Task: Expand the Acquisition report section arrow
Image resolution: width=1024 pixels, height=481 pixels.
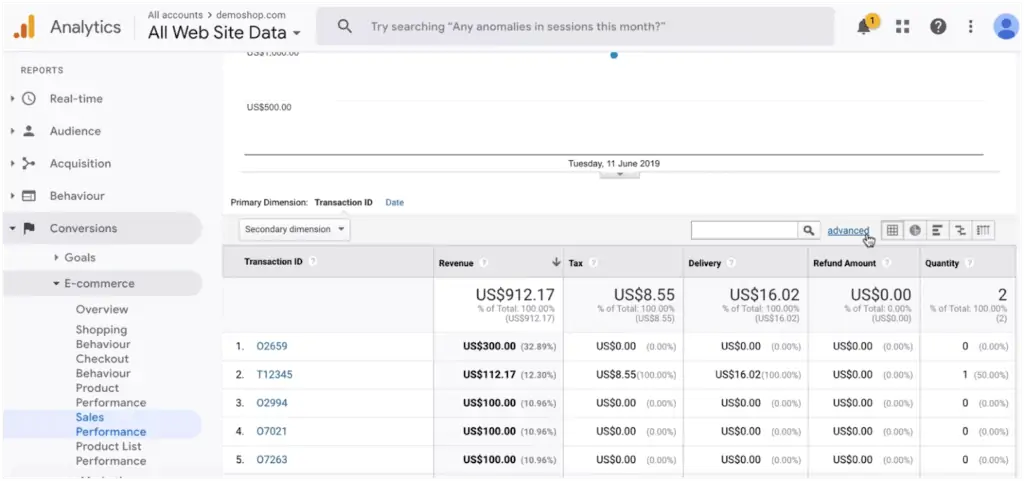Action: [x=12, y=163]
